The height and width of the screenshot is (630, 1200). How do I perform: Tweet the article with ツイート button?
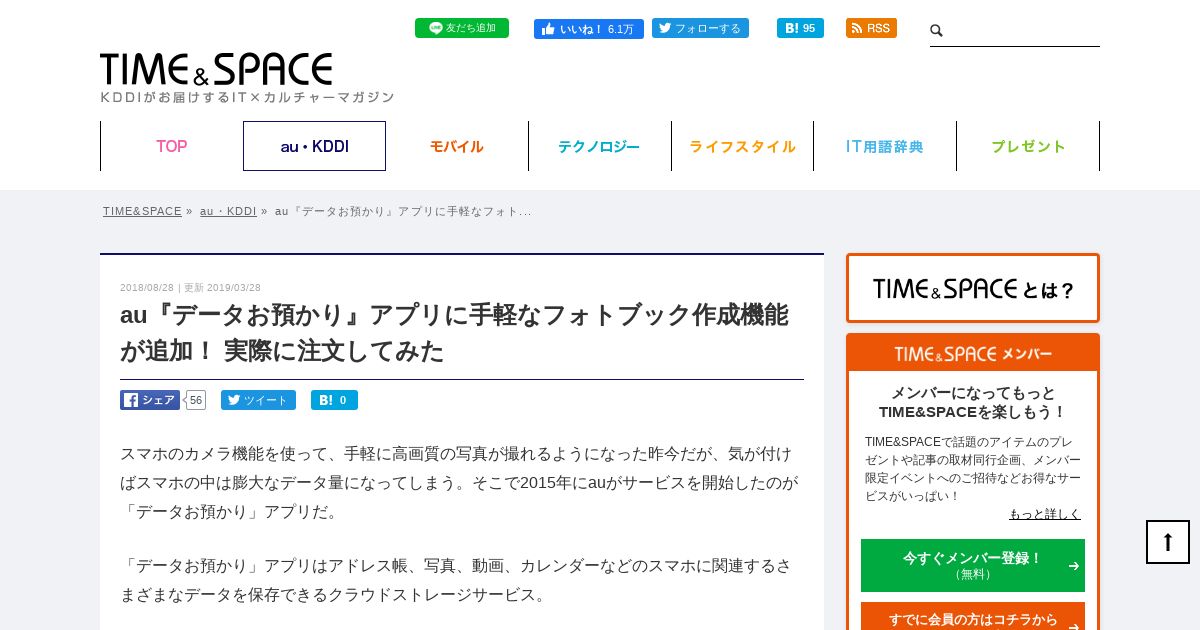click(x=258, y=400)
